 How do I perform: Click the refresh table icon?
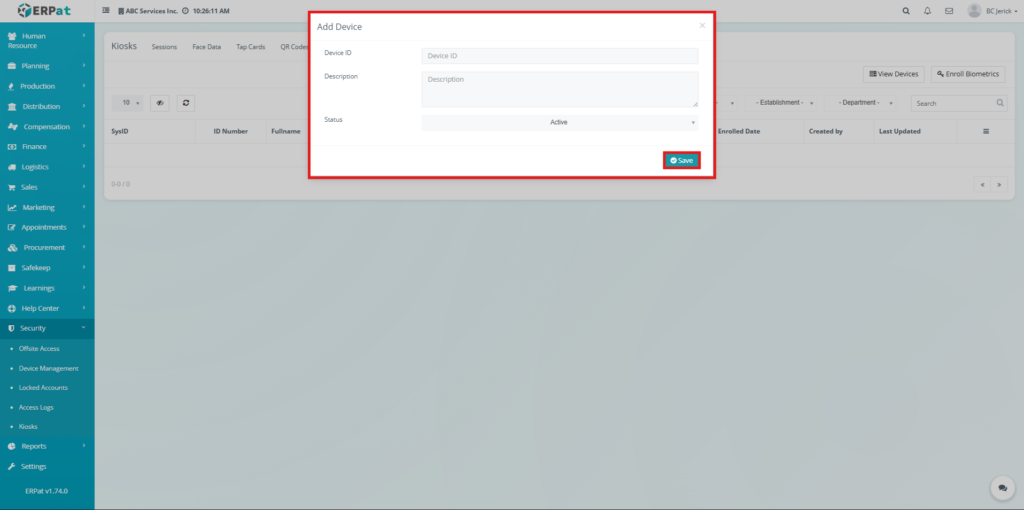[186, 103]
